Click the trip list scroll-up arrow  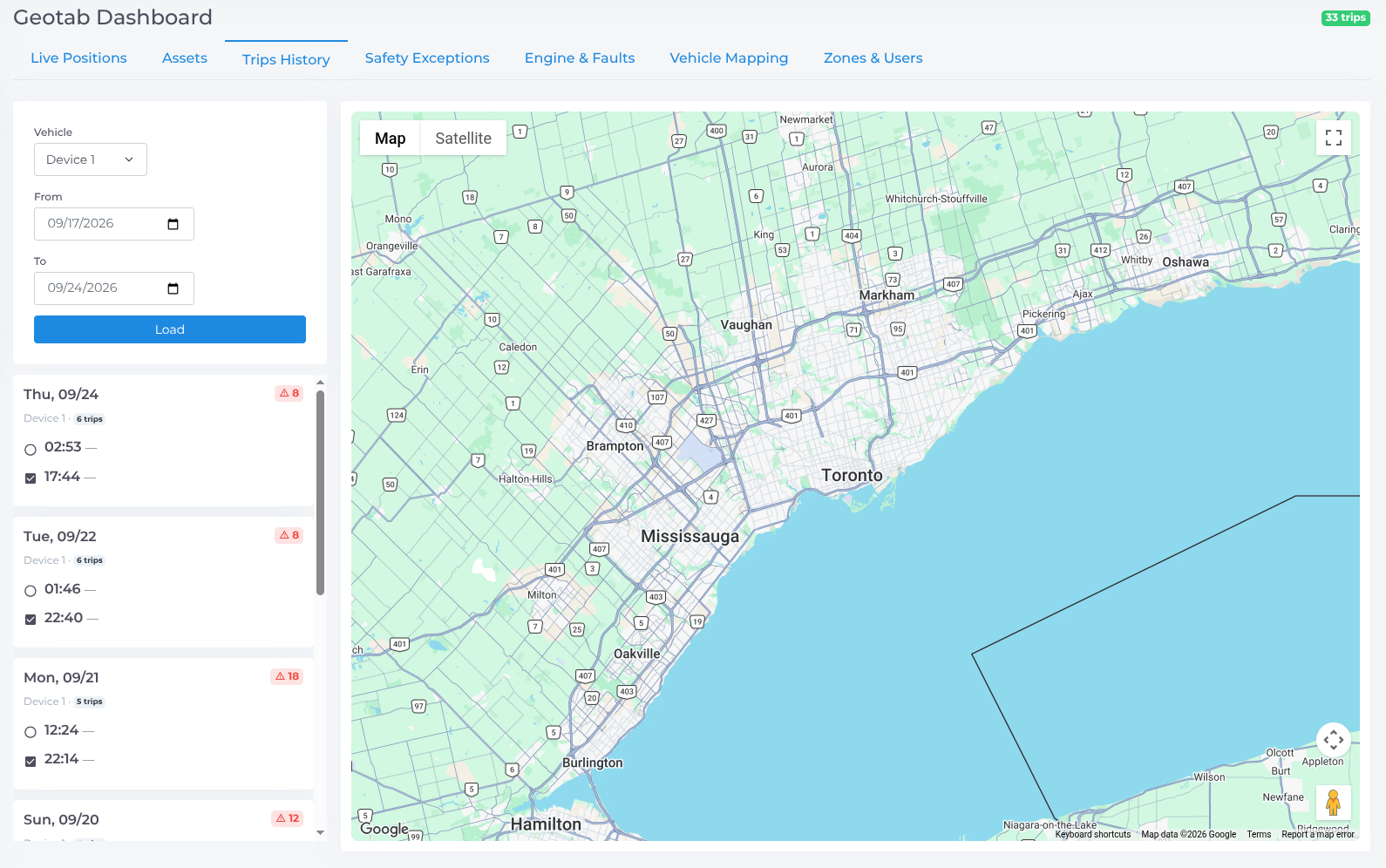[x=320, y=382]
